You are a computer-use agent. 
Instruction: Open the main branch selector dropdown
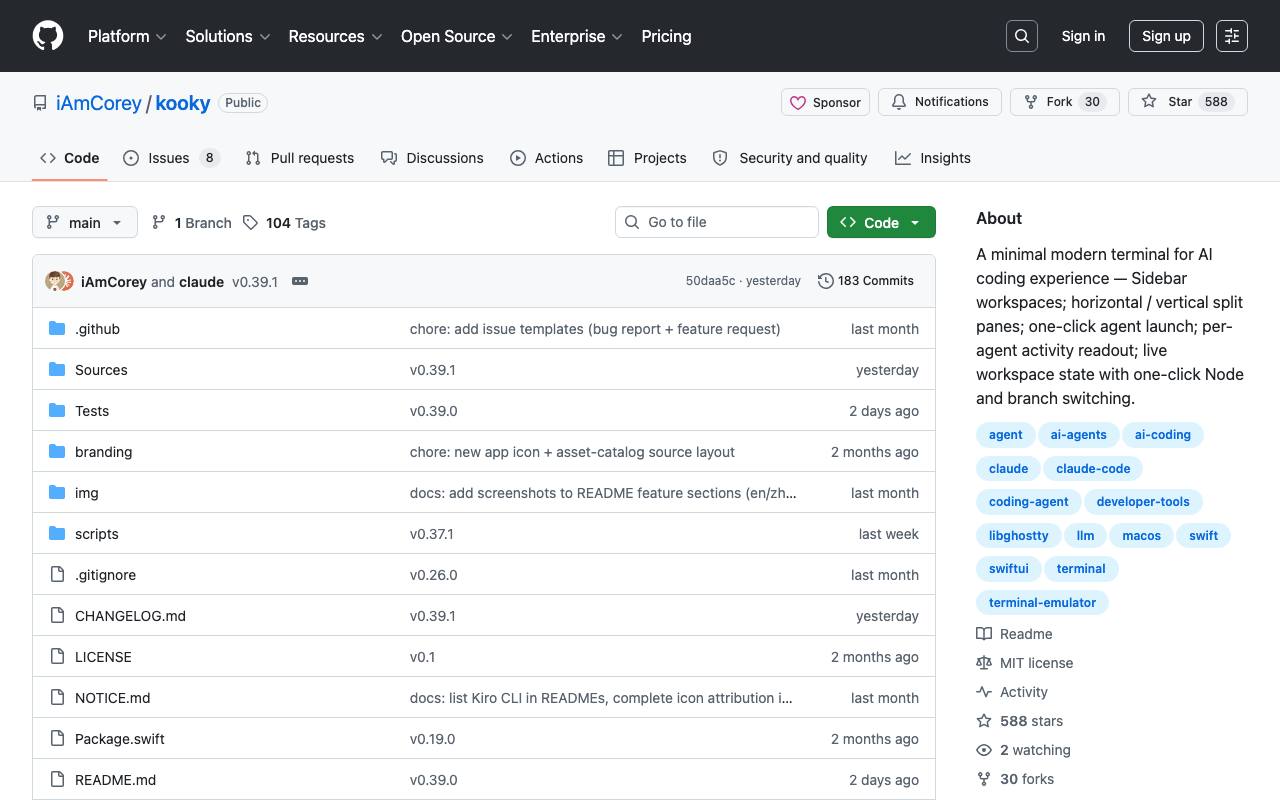[x=84, y=222]
